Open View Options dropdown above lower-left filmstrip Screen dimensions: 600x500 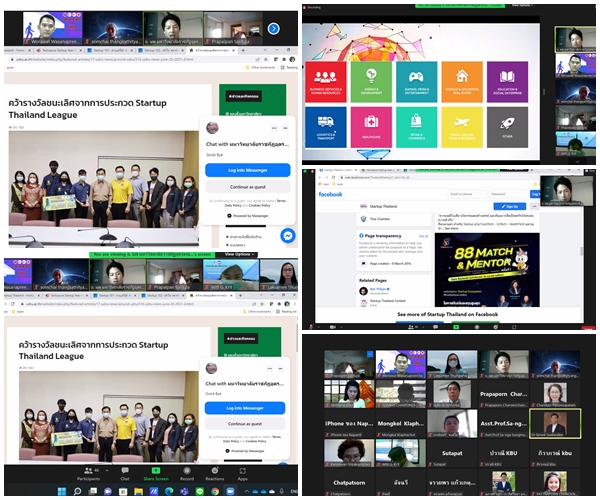(239, 254)
